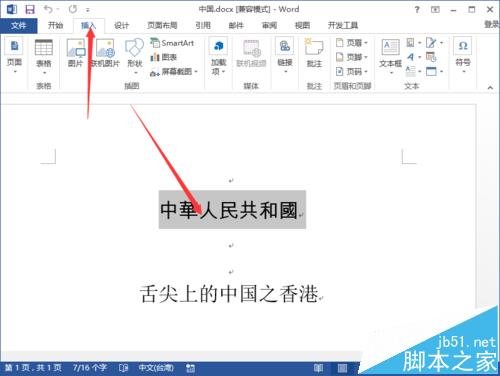Click the macro recording icon in status bar

[x=190, y=368]
